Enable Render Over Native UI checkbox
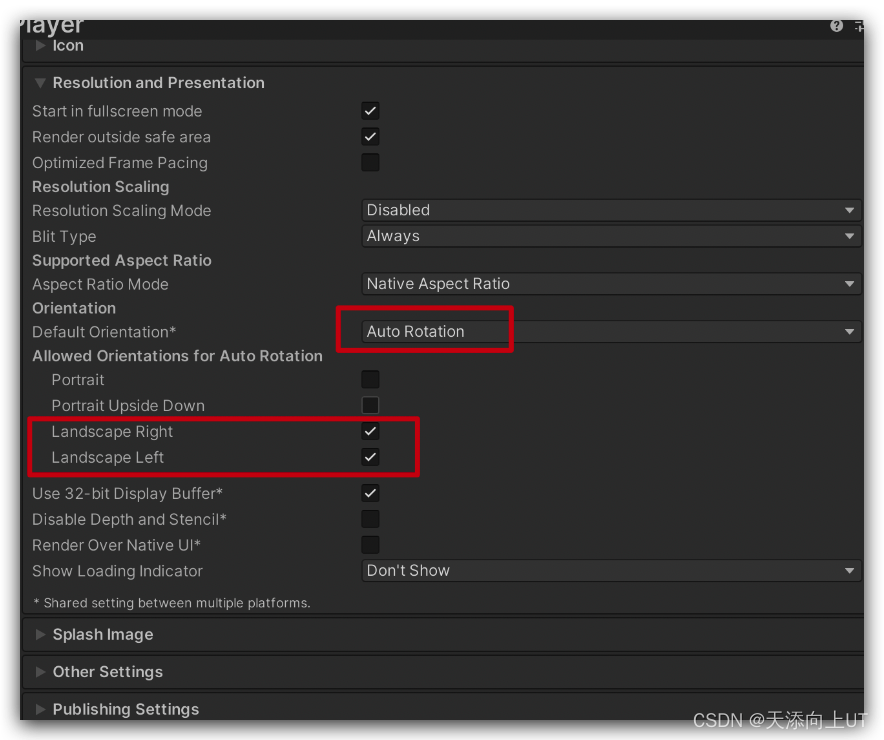 (x=370, y=545)
